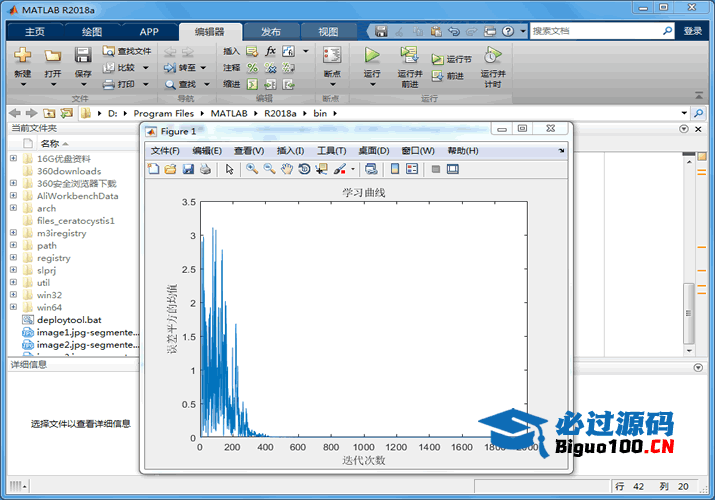Image resolution: width=715 pixels, height=500 pixels.
Task: Click the Insert Legend icon in Figure toolbar
Action: coord(412,169)
